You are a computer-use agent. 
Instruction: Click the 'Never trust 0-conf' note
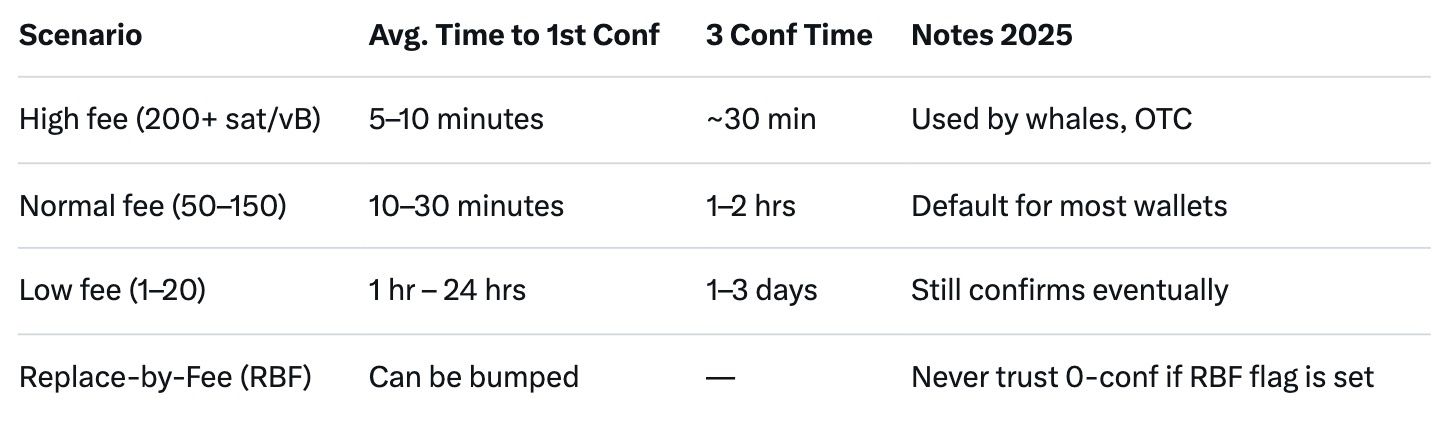pyautogui.click(x=1142, y=377)
